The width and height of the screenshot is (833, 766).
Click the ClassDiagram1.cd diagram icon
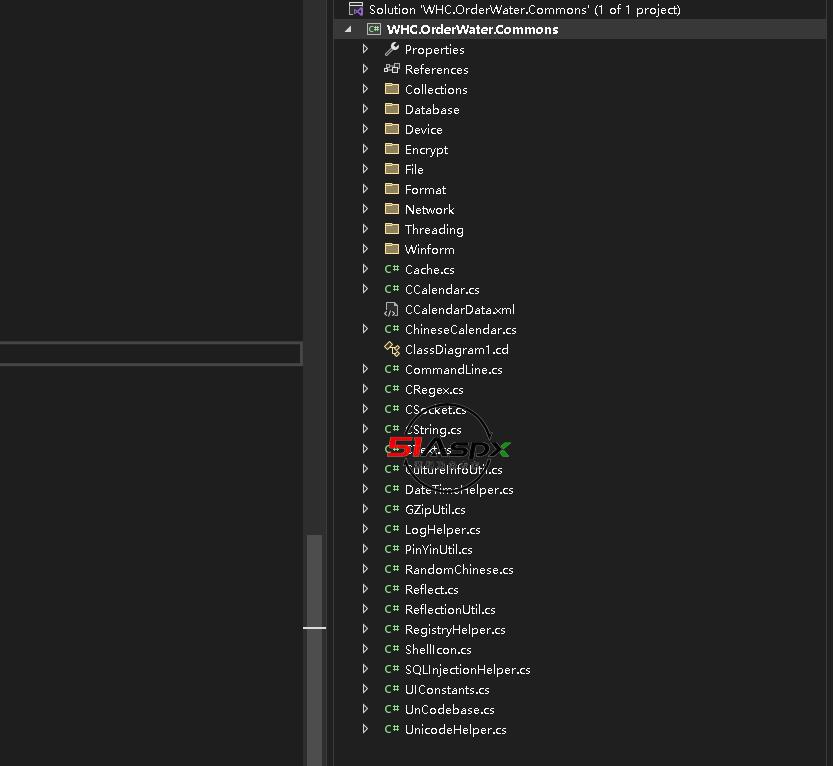pos(392,349)
